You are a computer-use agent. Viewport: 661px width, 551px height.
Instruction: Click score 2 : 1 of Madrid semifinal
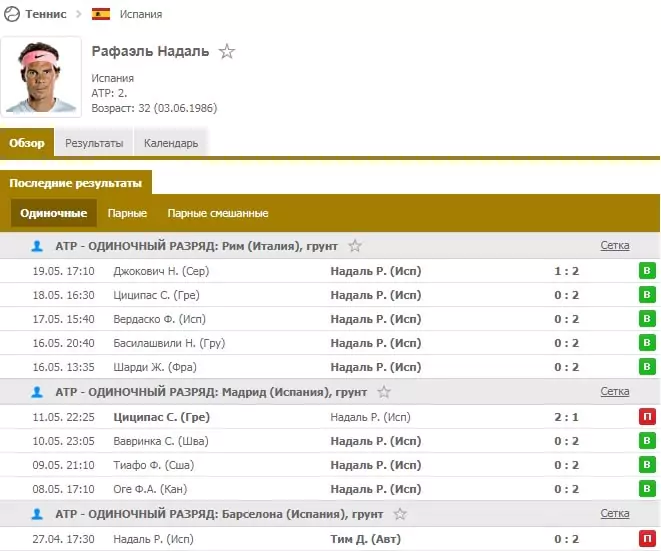(x=566, y=417)
